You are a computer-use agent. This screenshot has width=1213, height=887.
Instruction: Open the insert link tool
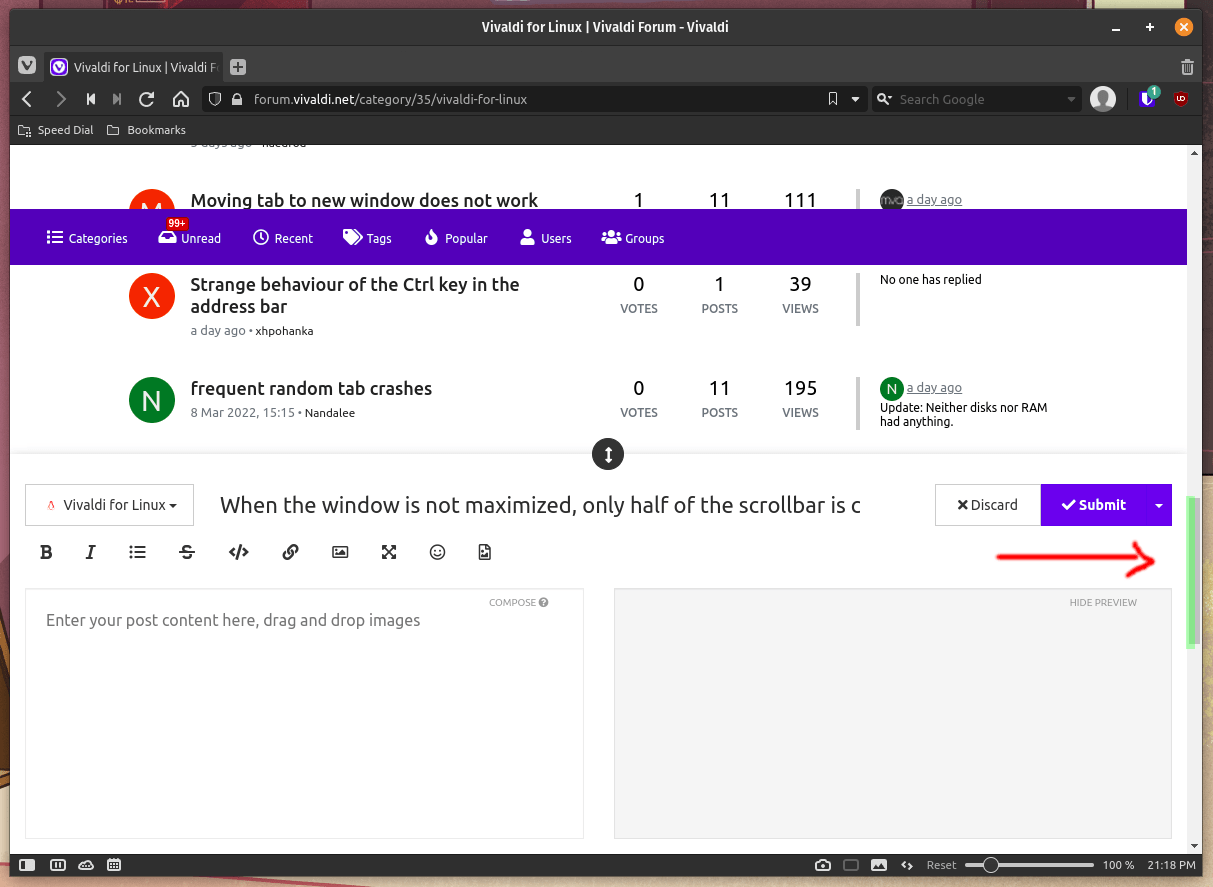pos(290,552)
